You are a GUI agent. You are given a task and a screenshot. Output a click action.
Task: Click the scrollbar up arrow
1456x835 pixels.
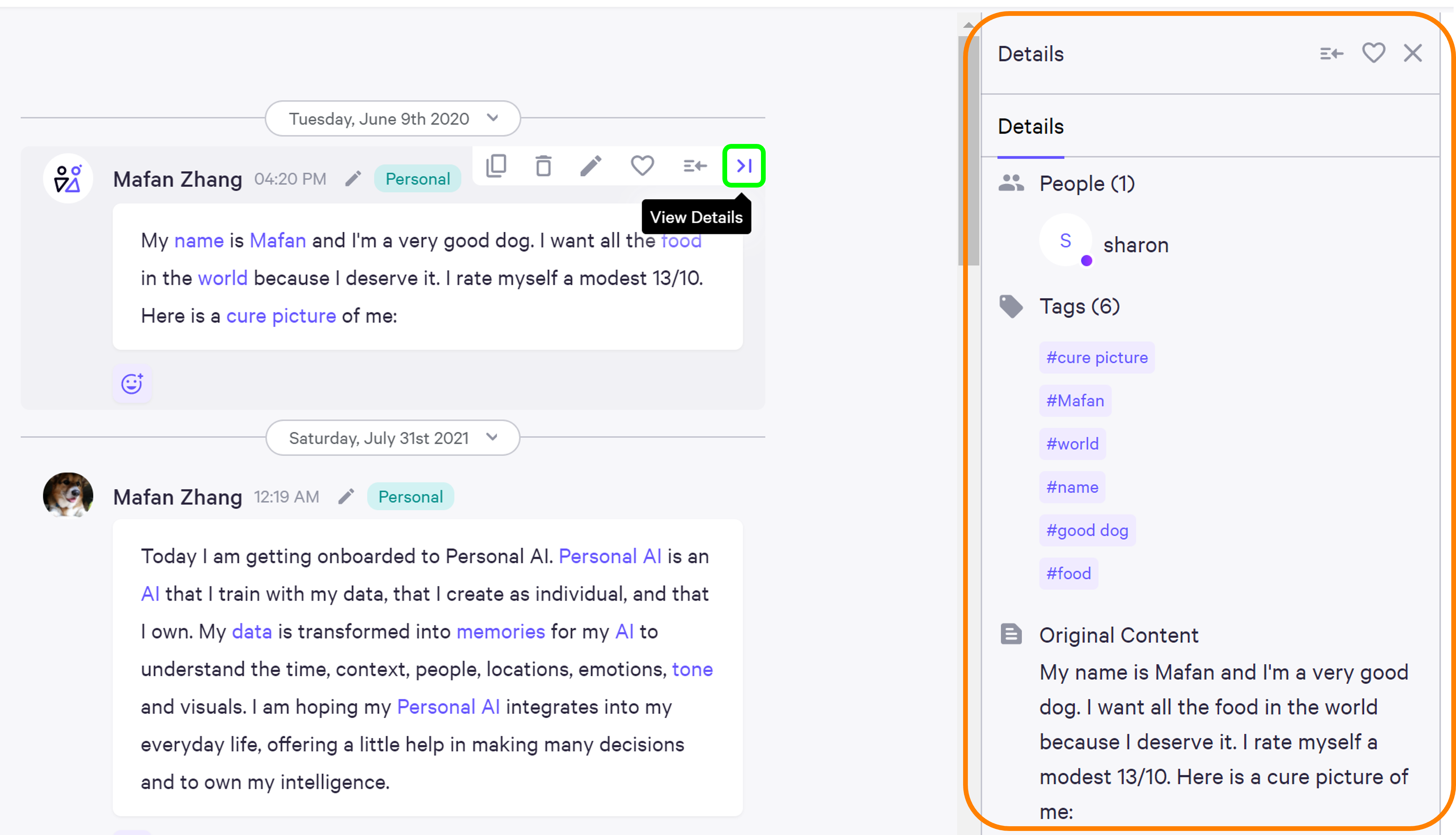click(x=969, y=25)
